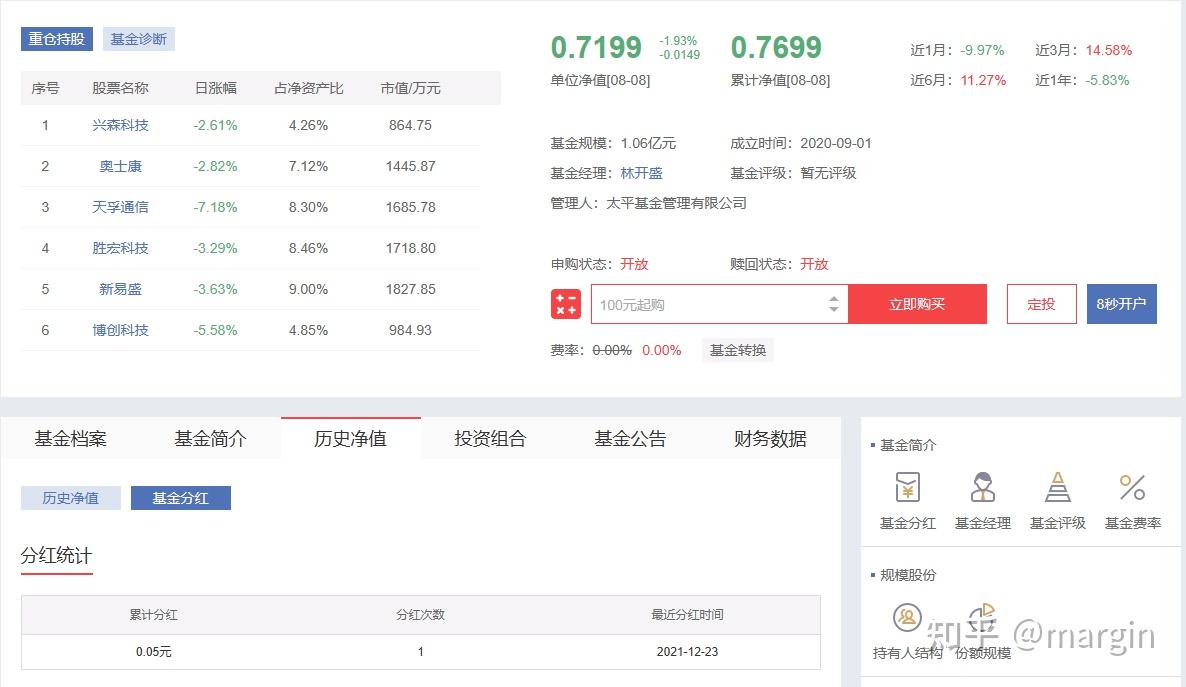
Task: Click the 立即购买 buy button
Action: [x=917, y=304]
